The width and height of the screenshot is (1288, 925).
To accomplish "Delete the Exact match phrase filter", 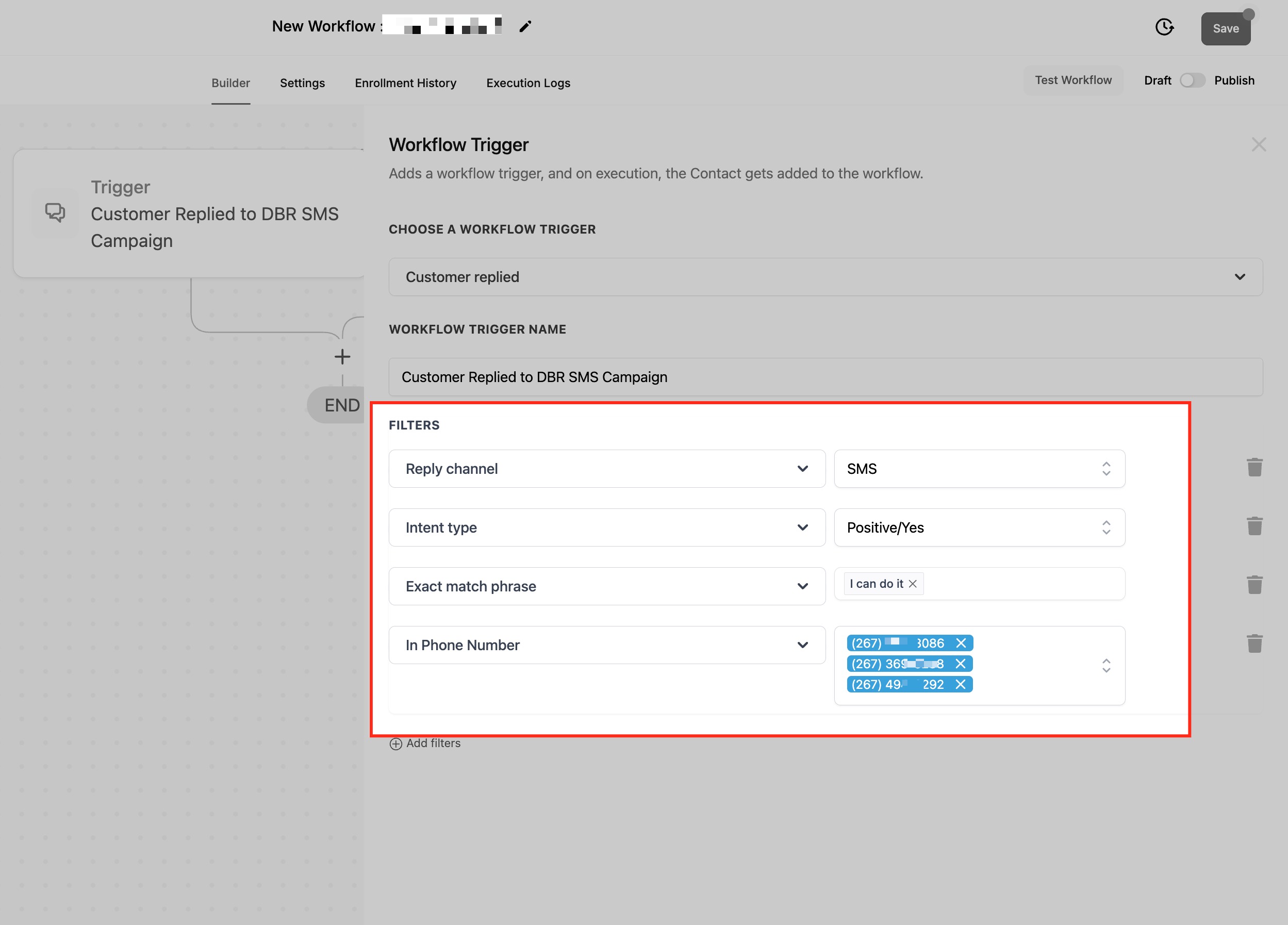I will (1254, 585).
